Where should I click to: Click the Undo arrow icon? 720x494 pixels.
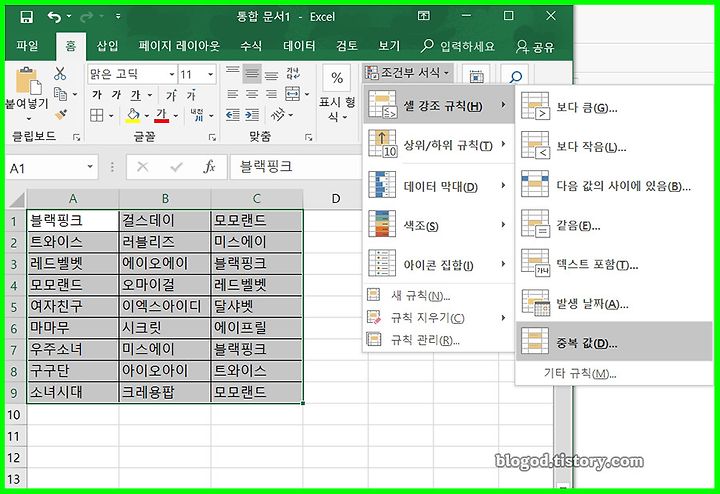[x=54, y=17]
